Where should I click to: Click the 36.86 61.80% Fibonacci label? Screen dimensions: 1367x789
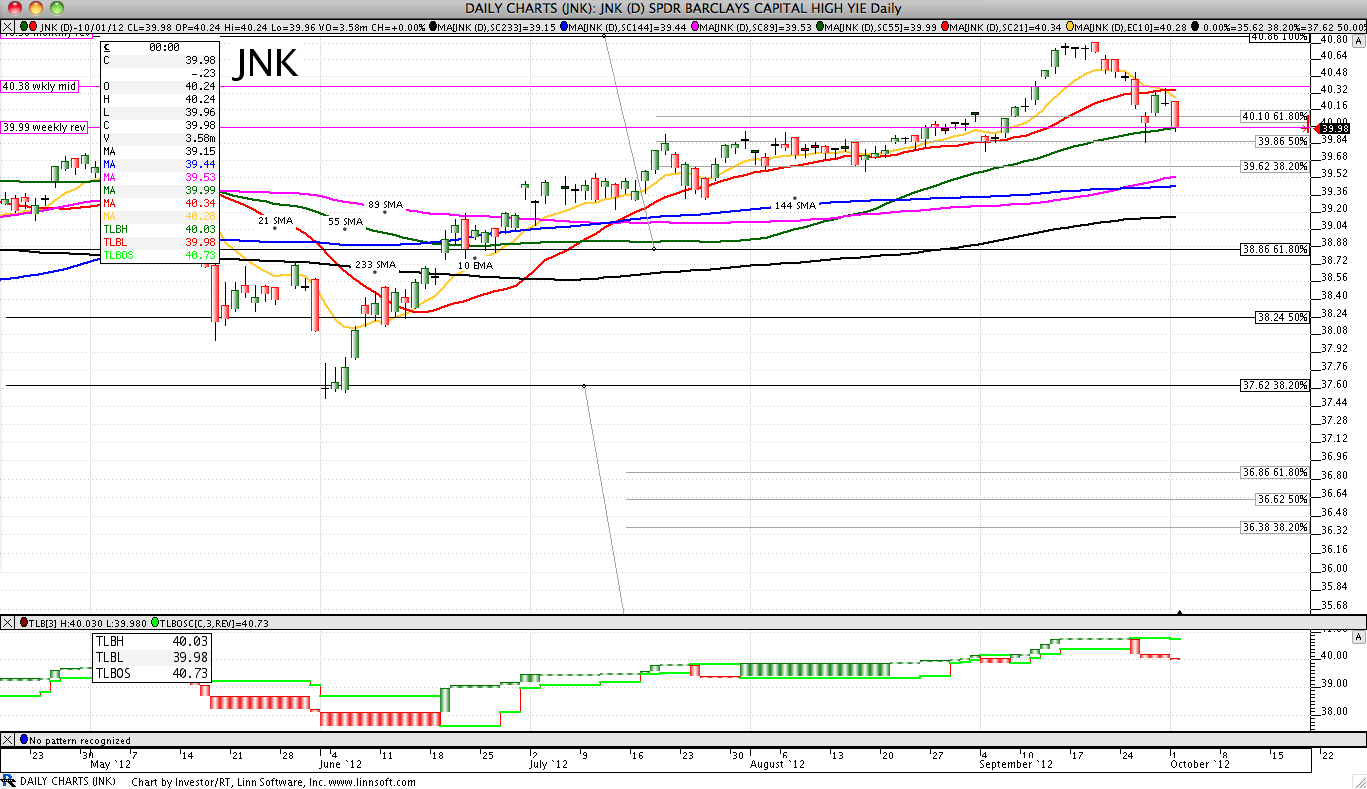(1274, 472)
